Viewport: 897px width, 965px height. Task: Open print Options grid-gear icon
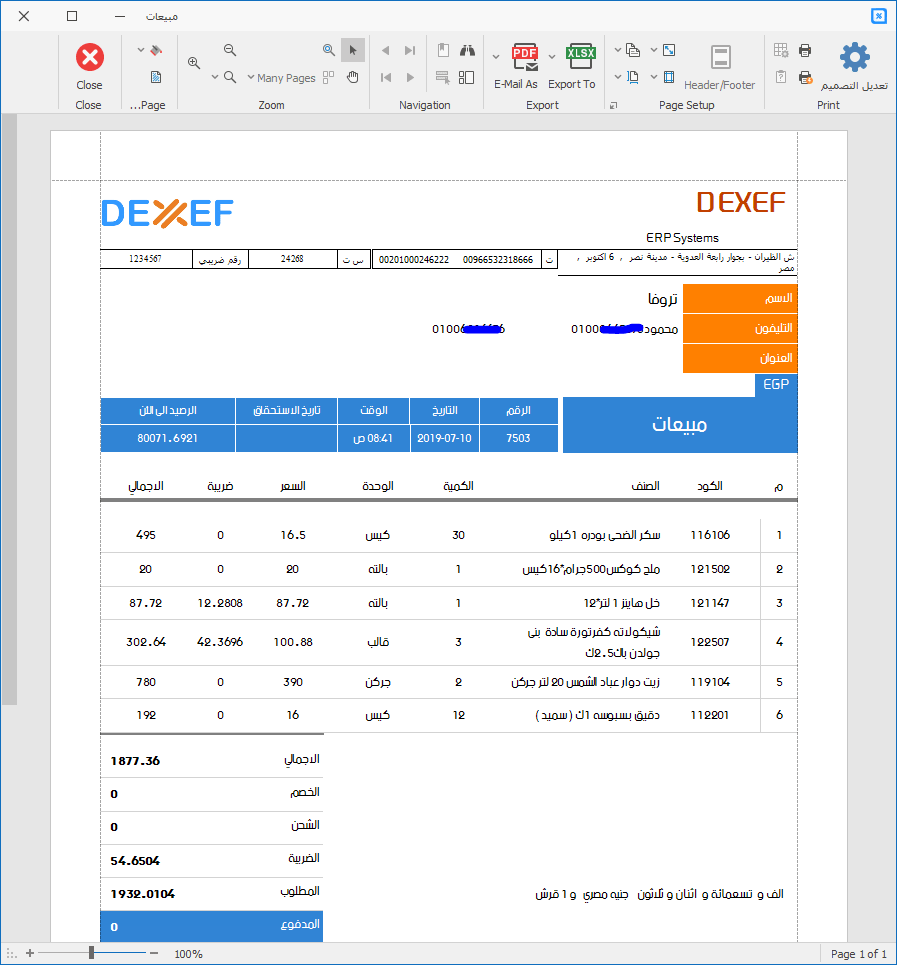[x=781, y=50]
